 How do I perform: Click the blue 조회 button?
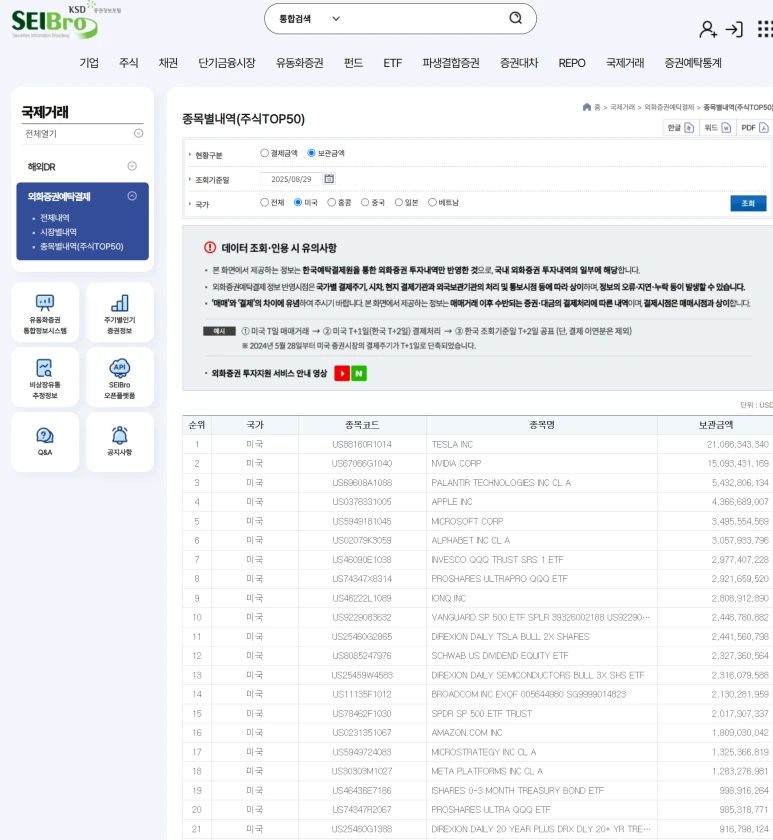coord(748,203)
